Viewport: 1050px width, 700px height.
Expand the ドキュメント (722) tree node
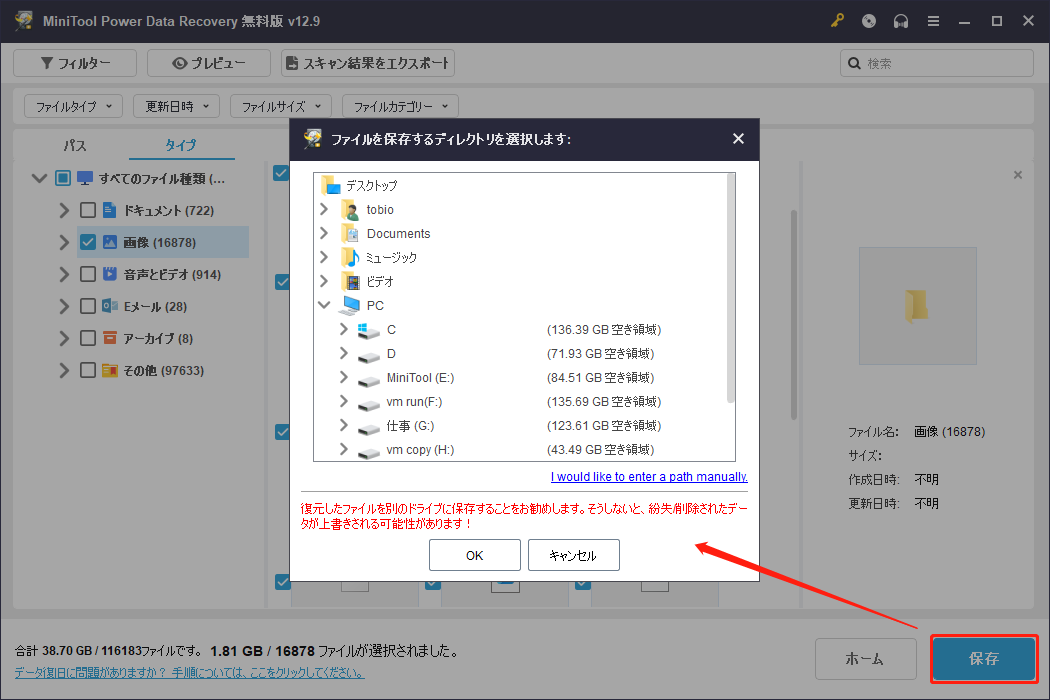(64, 210)
